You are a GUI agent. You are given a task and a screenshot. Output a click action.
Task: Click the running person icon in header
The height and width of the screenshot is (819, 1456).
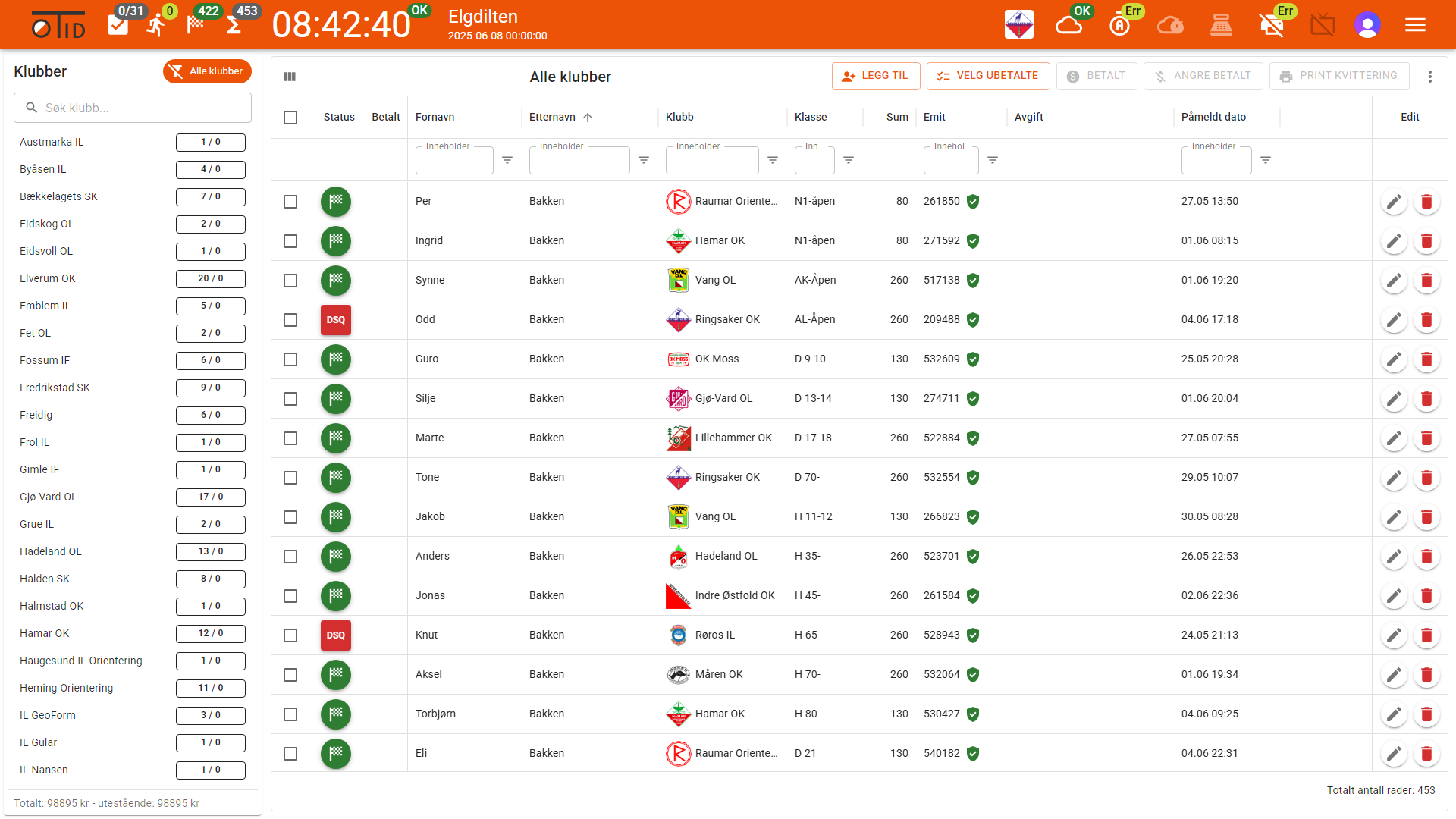tap(157, 25)
